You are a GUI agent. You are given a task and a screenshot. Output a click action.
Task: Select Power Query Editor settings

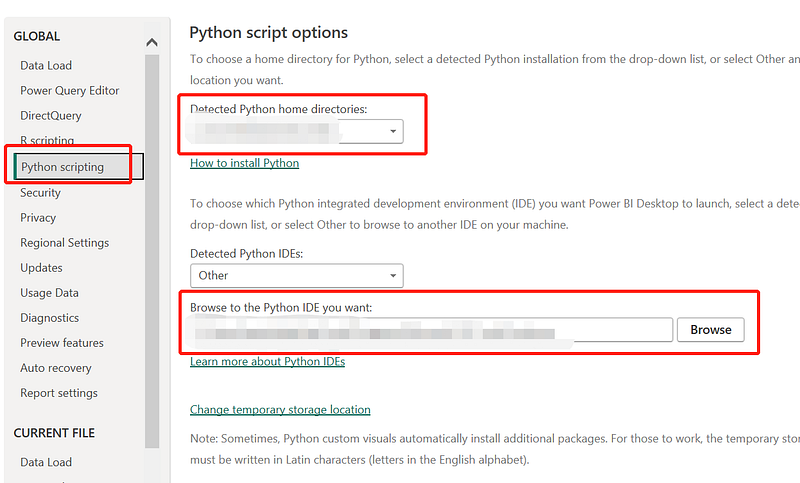tap(69, 90)
